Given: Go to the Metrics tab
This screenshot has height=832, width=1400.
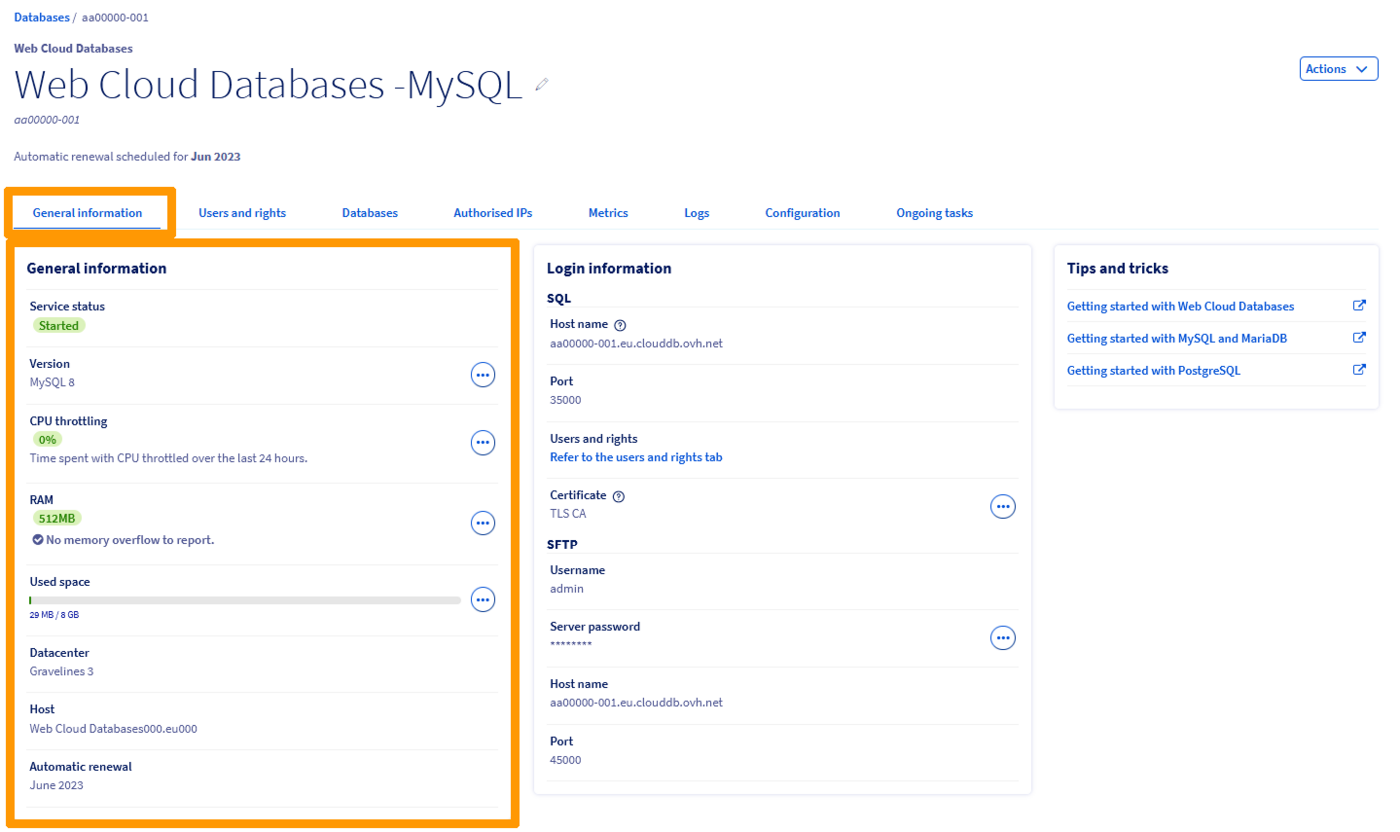Looking at the screenshot, I should point(608,213).
